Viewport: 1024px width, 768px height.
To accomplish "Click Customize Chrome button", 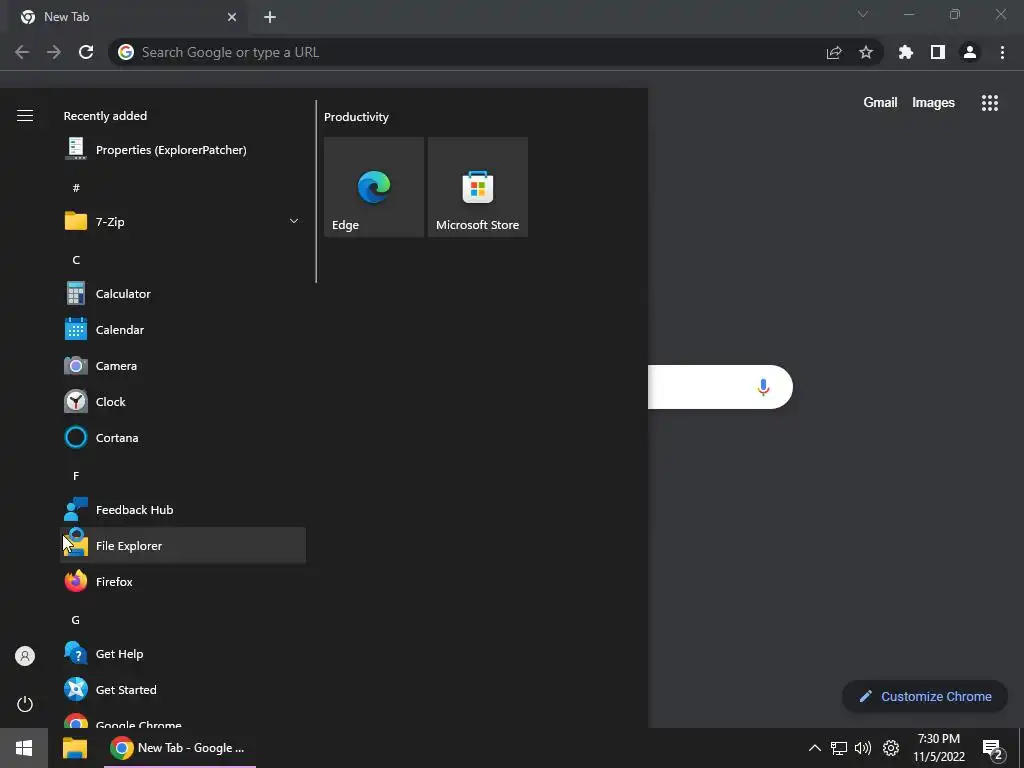I will point(925,696).
